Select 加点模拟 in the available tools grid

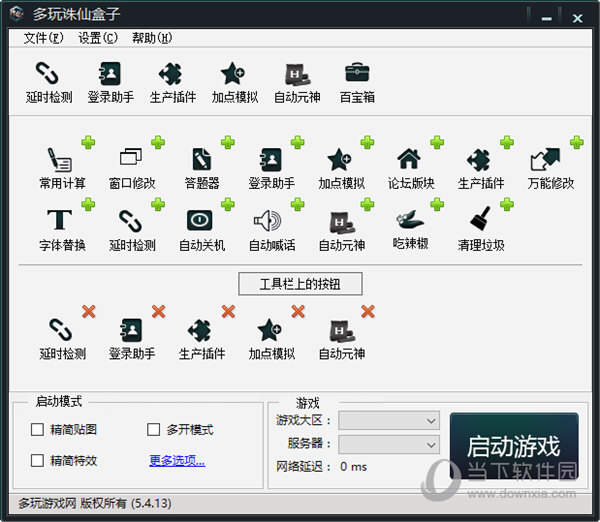coord(341,168)
